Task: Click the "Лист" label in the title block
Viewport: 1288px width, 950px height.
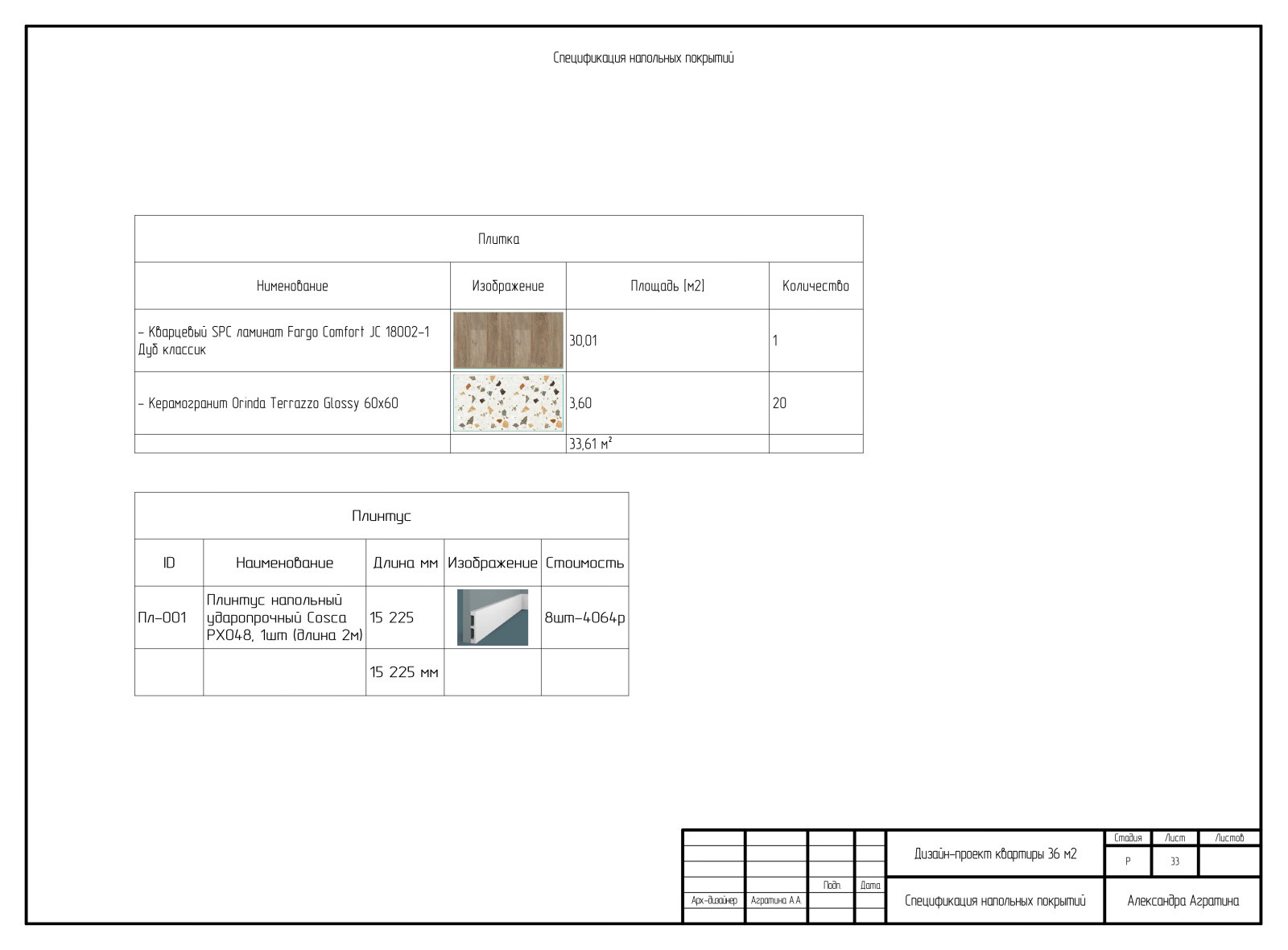Action: click(x=1174, y=838)
